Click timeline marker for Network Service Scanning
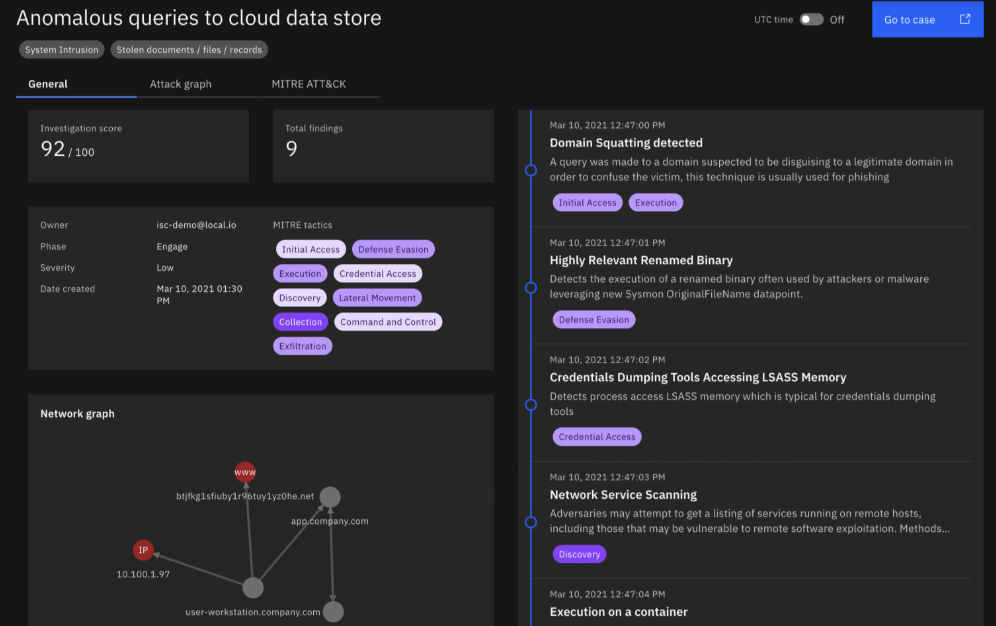Viewport: 996px width, 626px height. [x=531, y=521]
